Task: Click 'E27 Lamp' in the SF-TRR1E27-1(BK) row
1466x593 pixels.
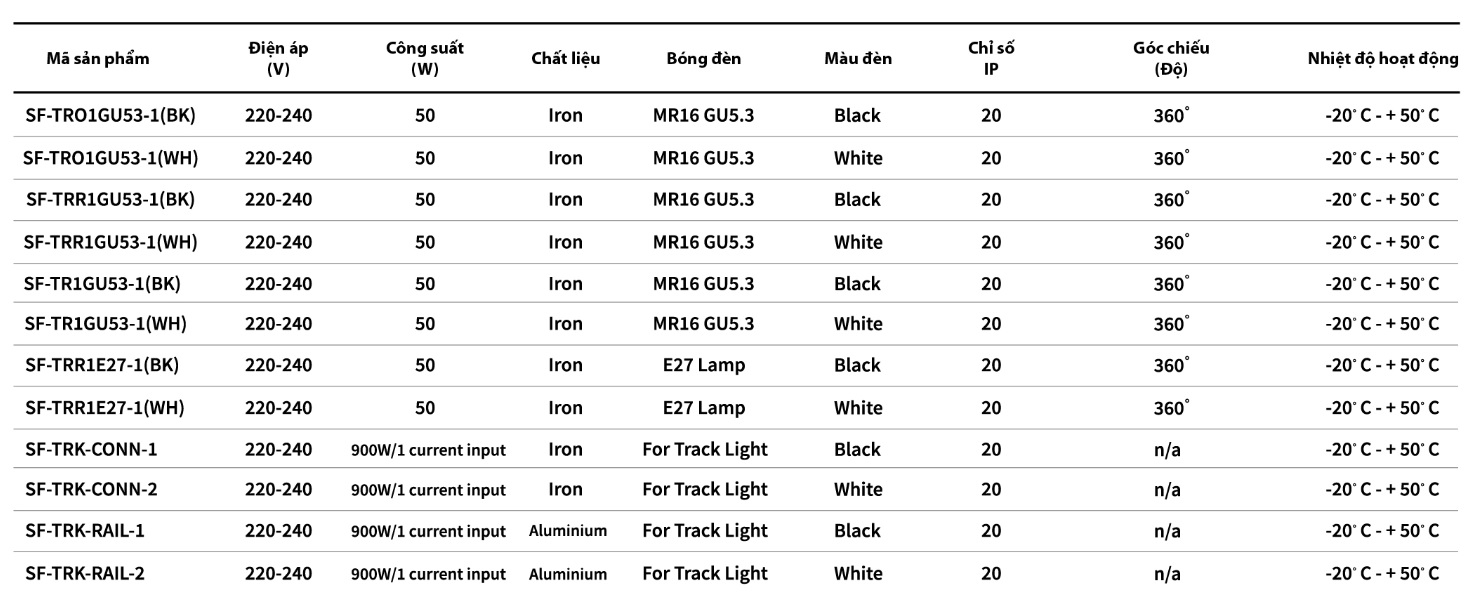Action: (x=704, y=365)
